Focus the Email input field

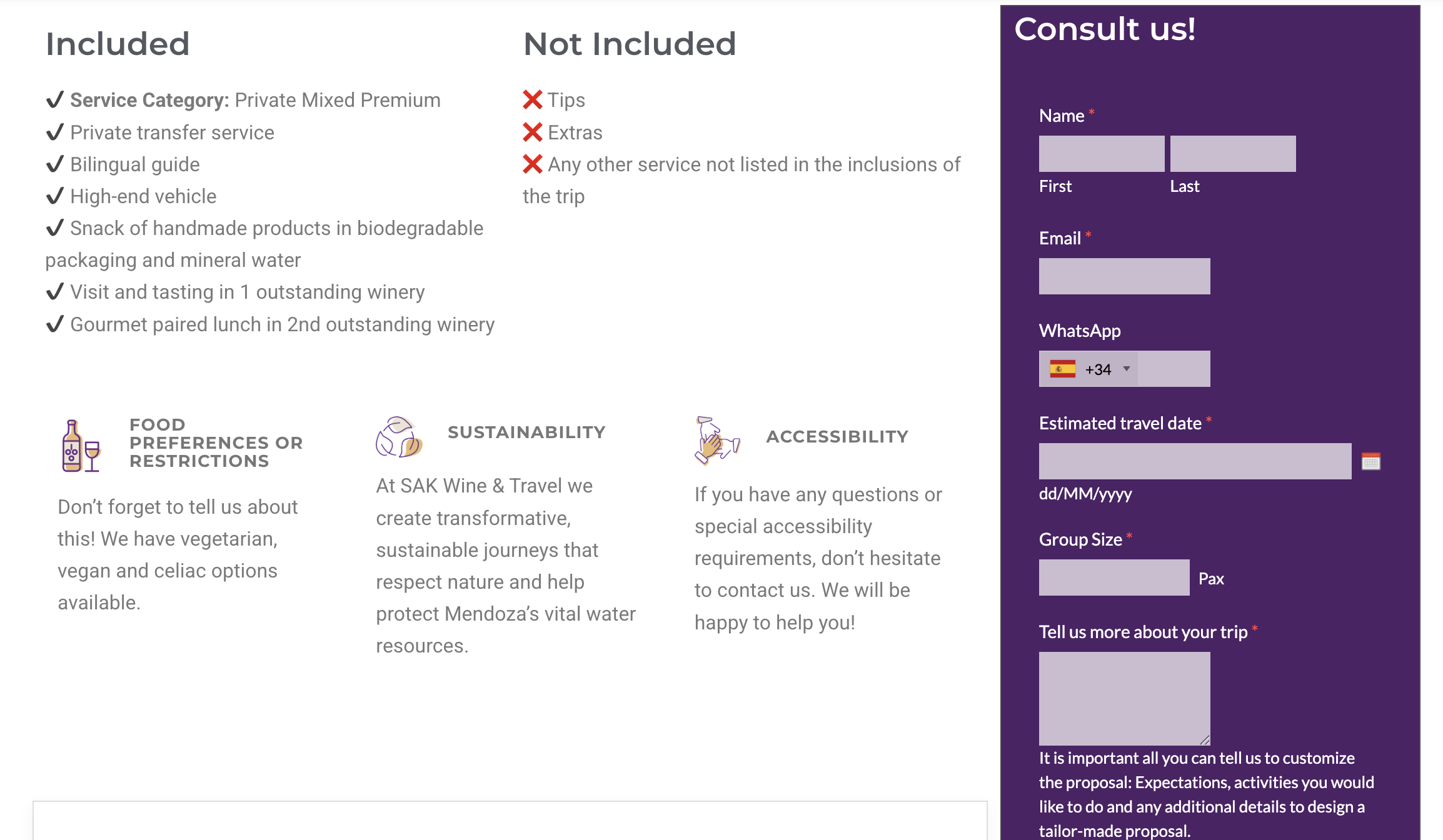click(1124, 276)
